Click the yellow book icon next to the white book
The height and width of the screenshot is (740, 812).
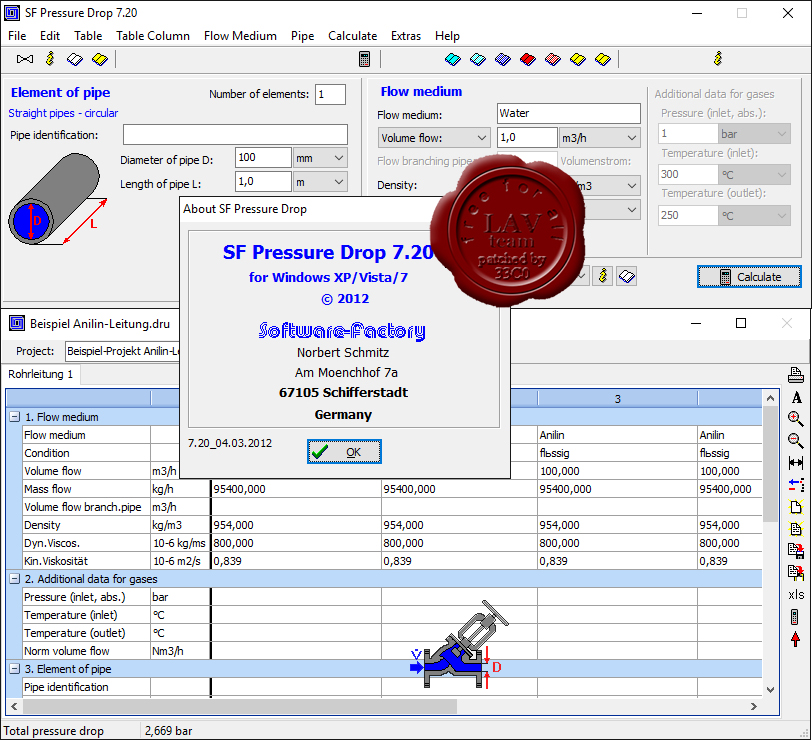(x=99, y=59)
